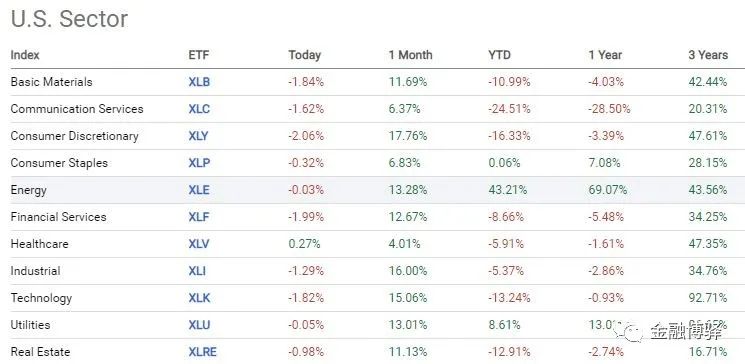The height and width of the screenshot is (364, 745).
Task: Open the XLP ETF link
Action: coord(199,163)
